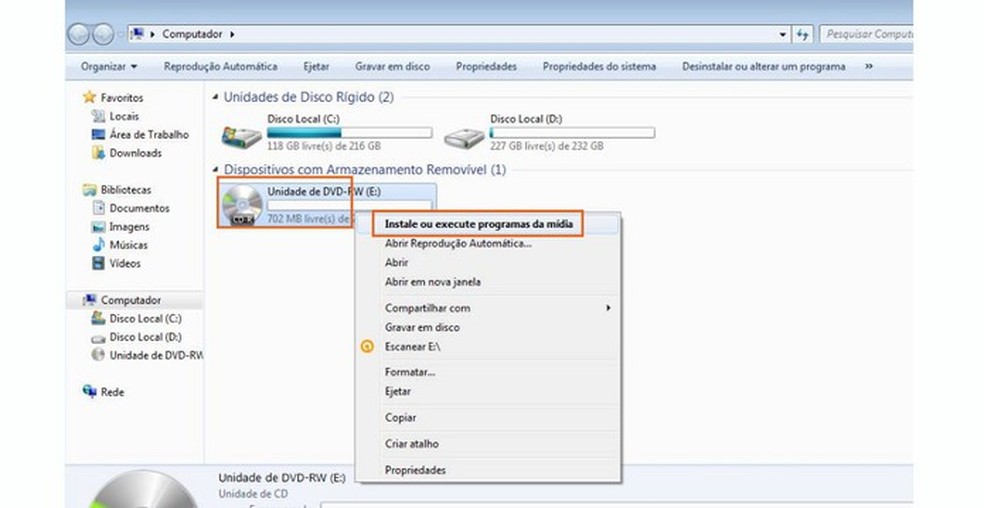Click Propriedades in the toolbar
The width and height of the screenshot is (984, 508).
click(x=486, y=67)
